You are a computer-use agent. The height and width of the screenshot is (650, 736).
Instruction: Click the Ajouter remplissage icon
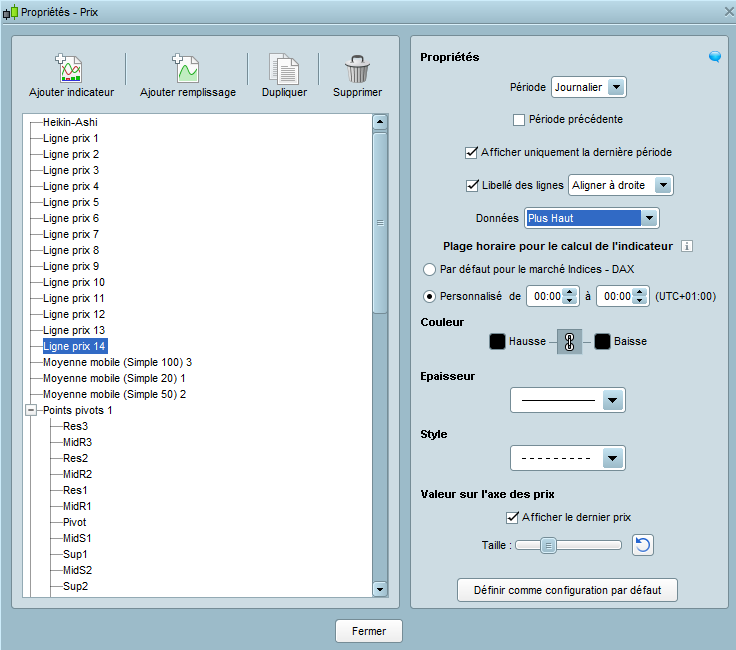[187, 68]
